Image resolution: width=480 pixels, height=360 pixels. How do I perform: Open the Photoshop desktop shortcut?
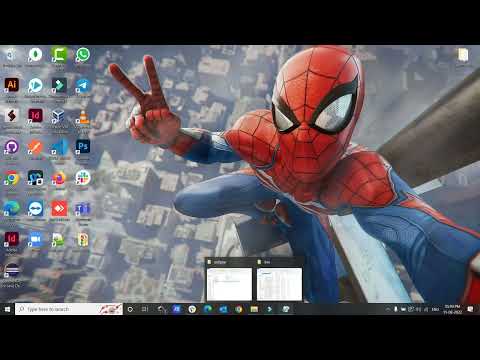(x=83, y=147)
